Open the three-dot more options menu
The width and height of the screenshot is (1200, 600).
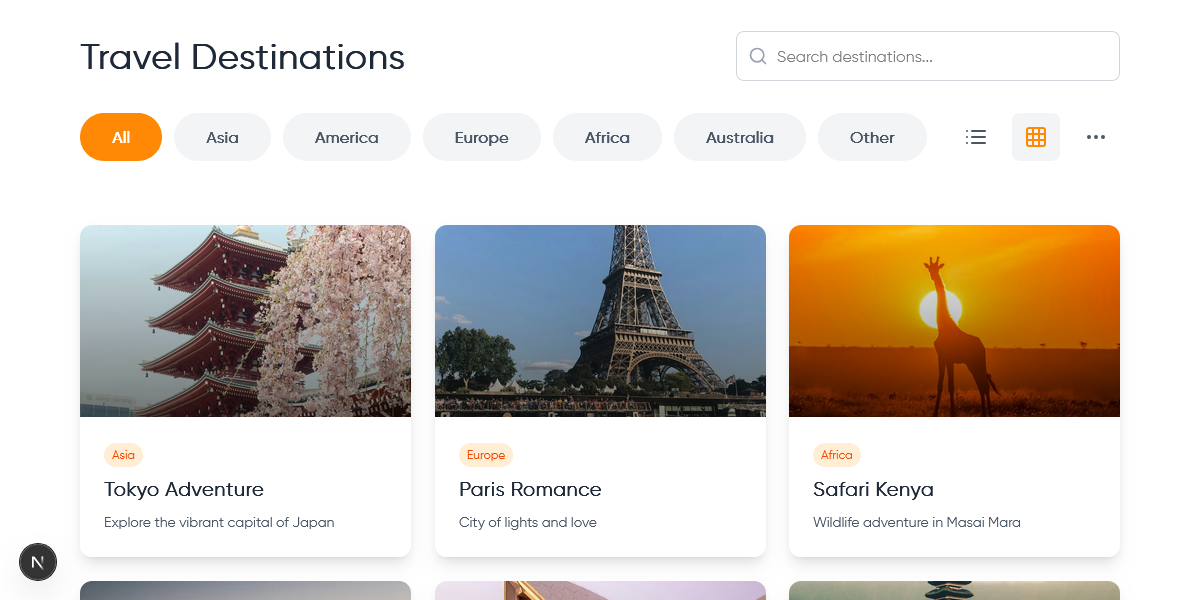(1096, 137)
